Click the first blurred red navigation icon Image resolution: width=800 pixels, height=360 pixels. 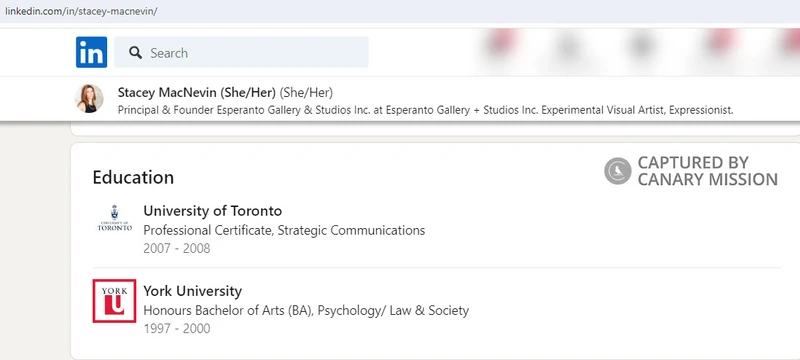(502, 42)
